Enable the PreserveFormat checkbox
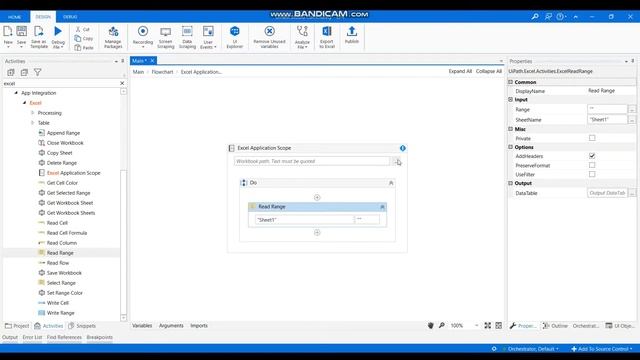This screenshot has height=360, width=640. point(592,165)
